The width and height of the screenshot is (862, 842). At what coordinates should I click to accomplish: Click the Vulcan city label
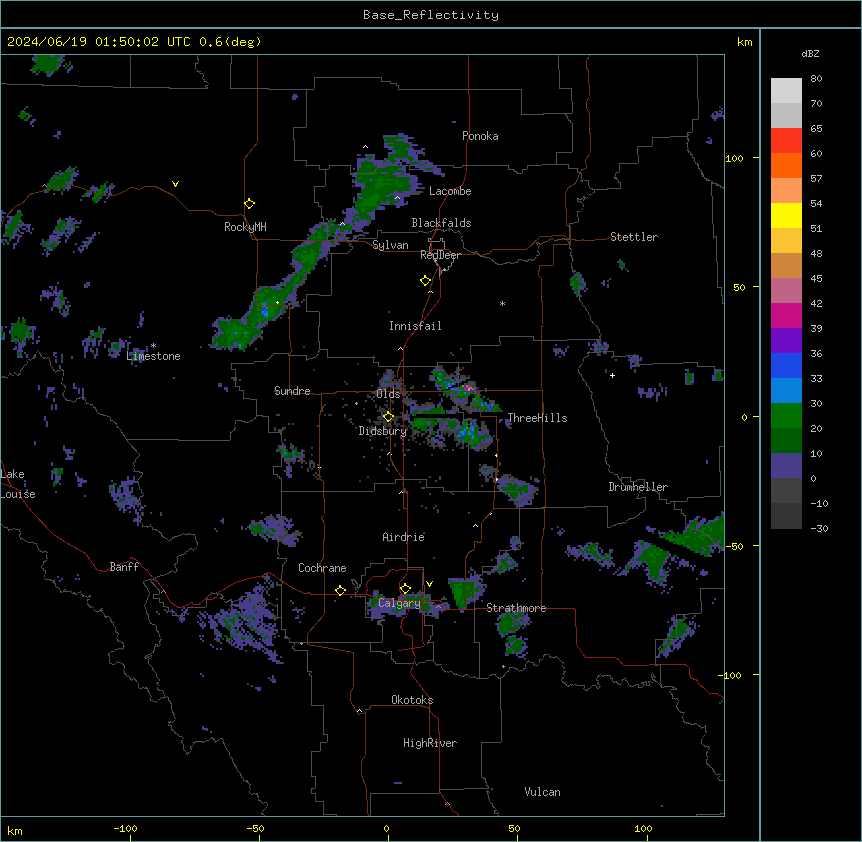pyautogui.click(x=543, y=792)
